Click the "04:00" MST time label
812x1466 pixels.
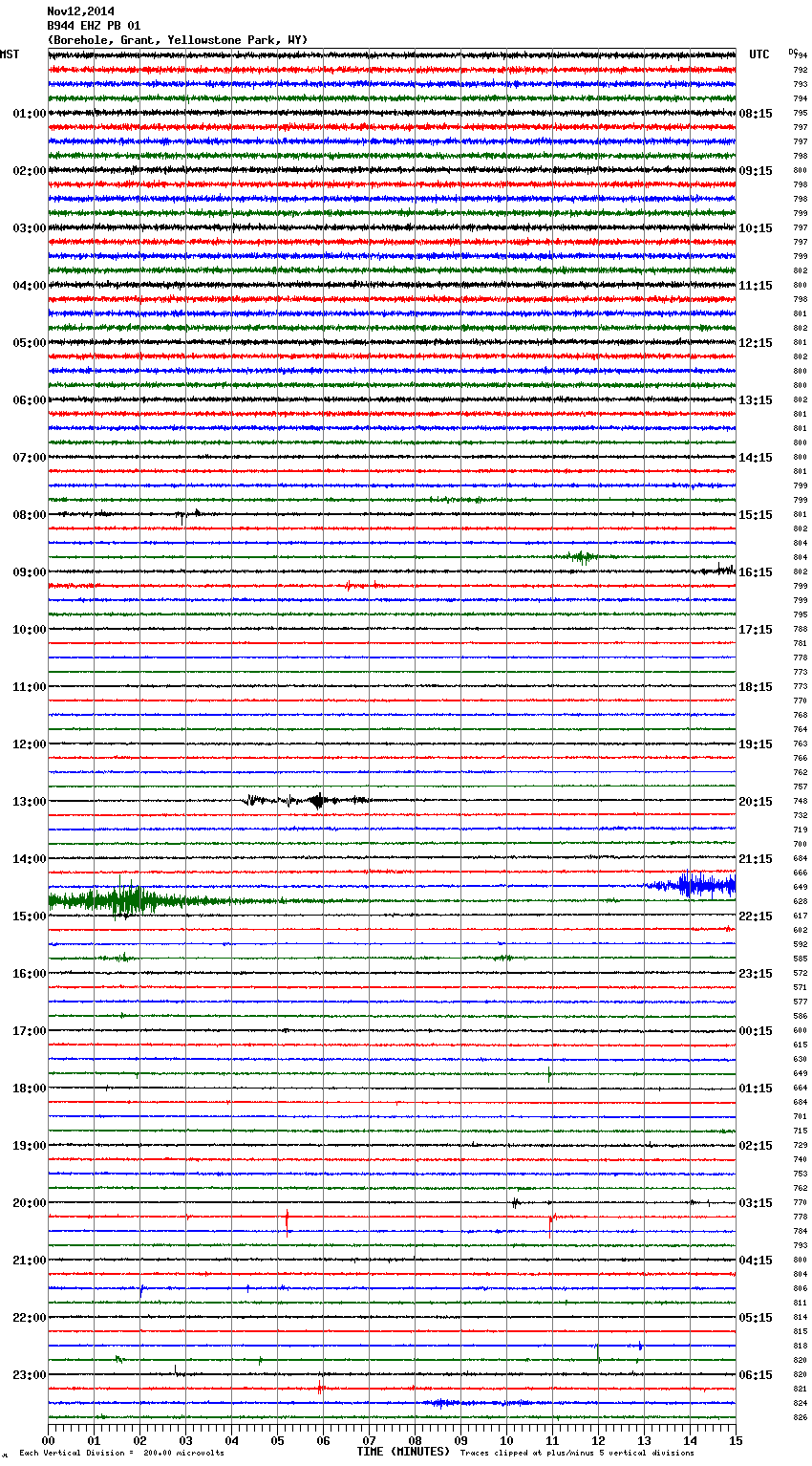[30, 286]
